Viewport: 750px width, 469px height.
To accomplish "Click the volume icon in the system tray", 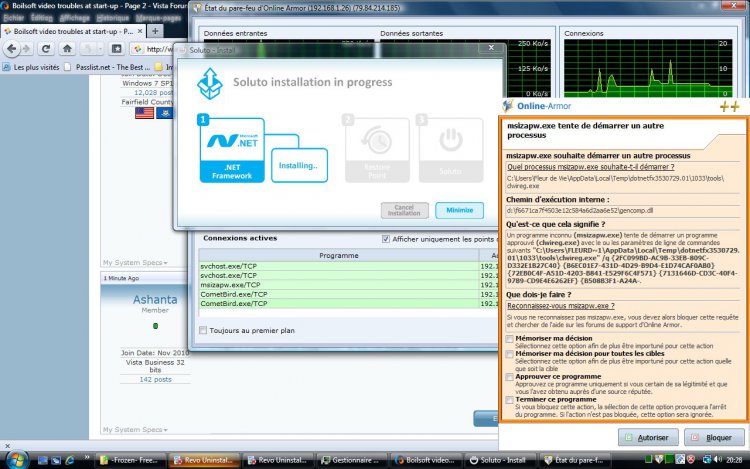I will pyautogui.click(x=717, y=459).
